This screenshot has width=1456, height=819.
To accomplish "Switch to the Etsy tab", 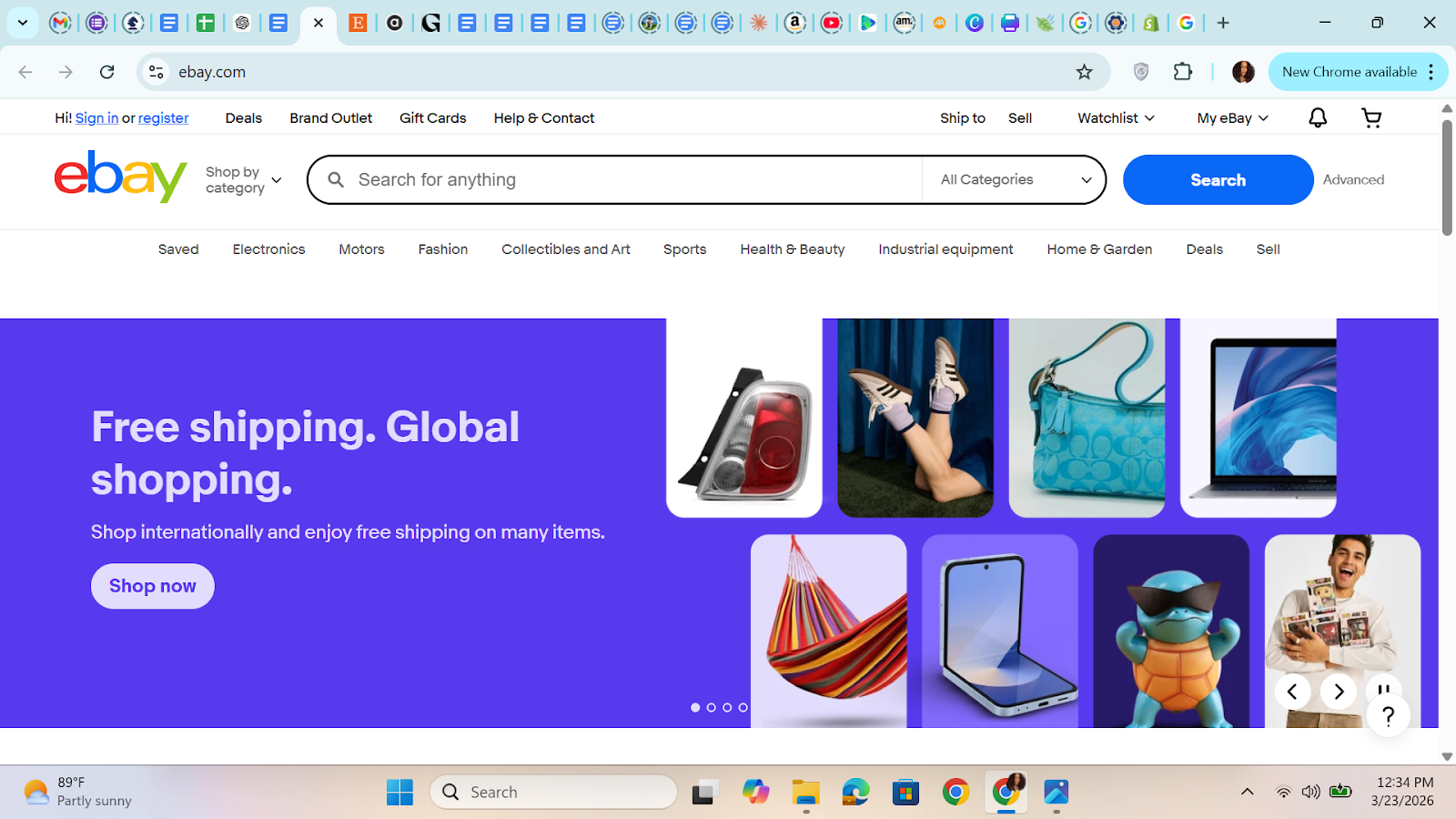I will click(359, 23).
